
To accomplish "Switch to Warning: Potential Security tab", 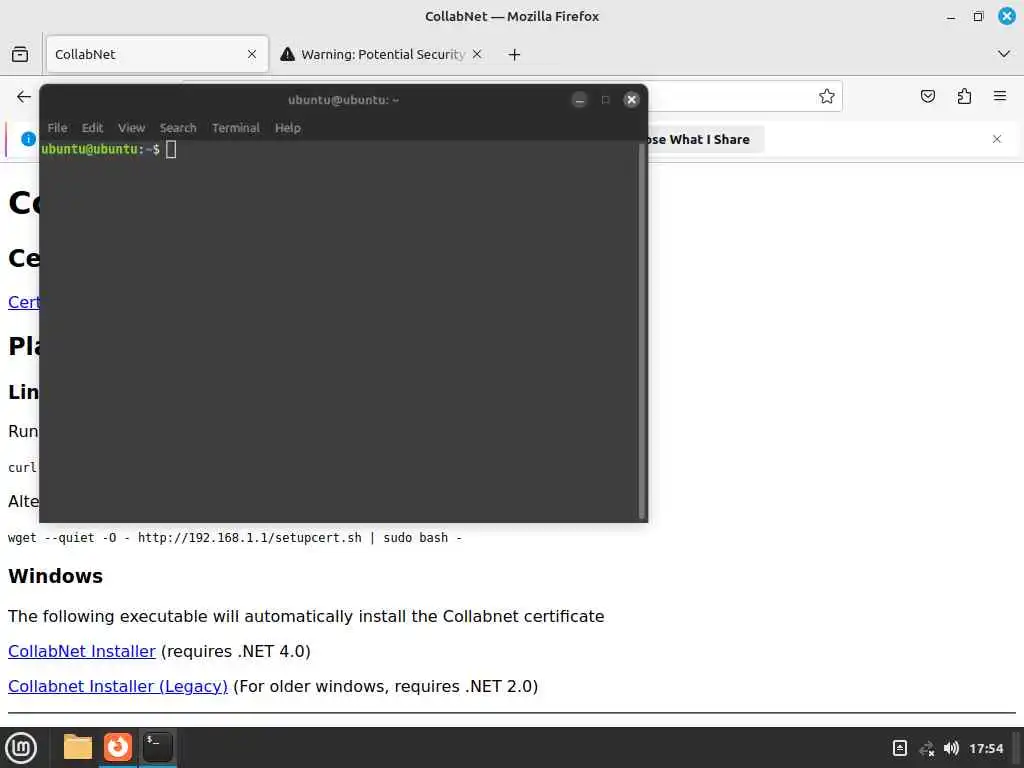I will tap(382, 54).
